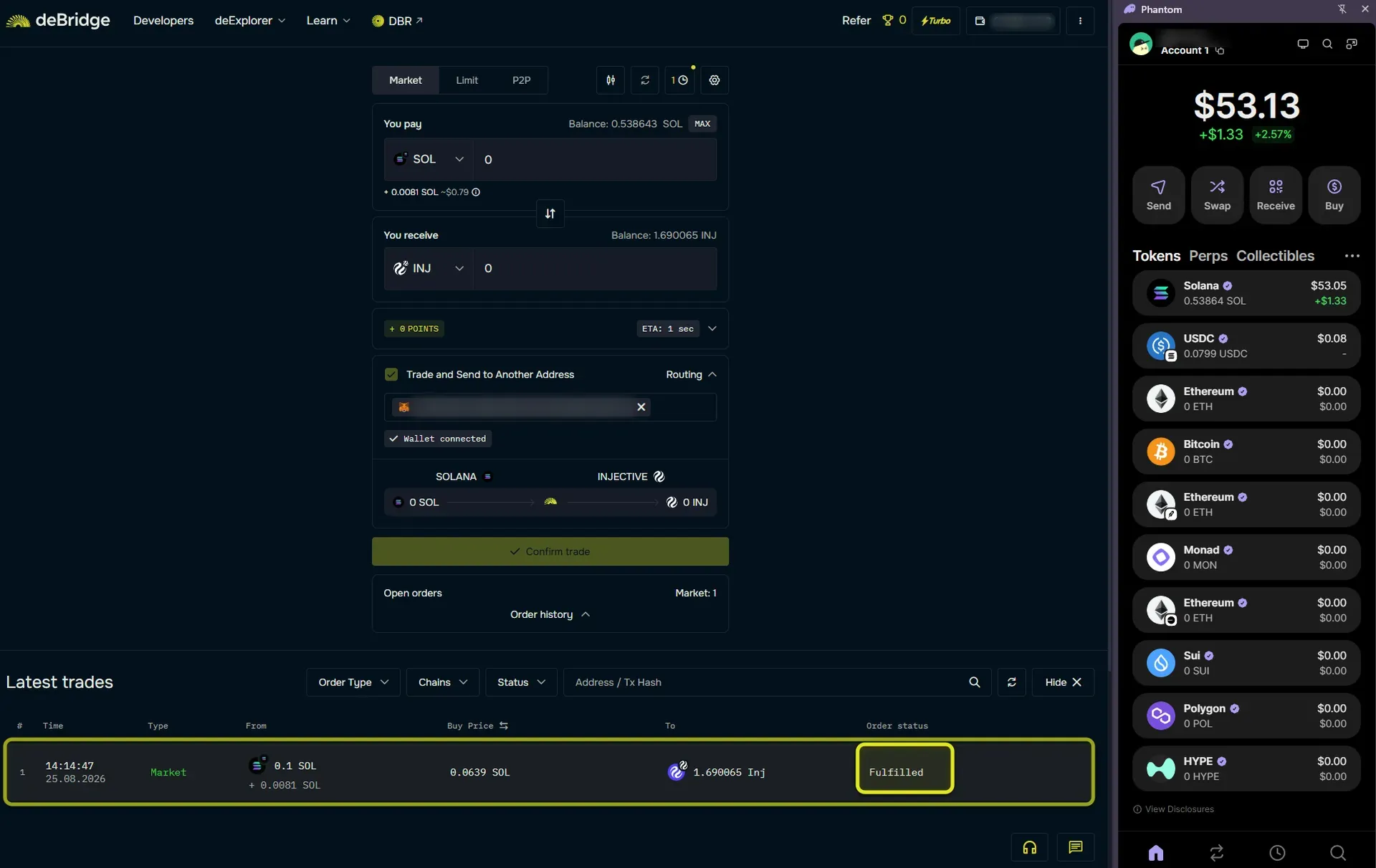Viewport: 1376px width, 868px height.
Task: Clear the recipient address
Action: point(641,407)
